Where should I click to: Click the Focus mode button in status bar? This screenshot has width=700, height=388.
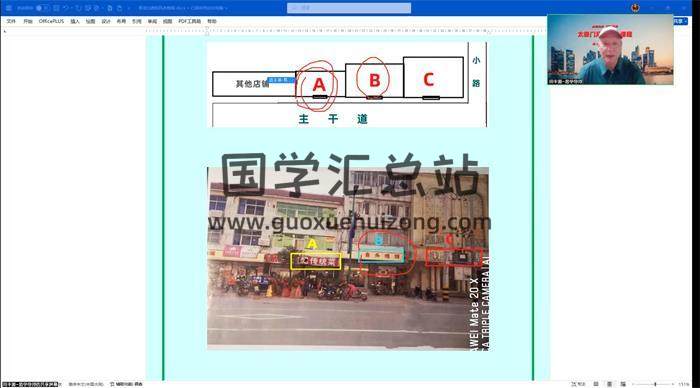tap(578, 384)
